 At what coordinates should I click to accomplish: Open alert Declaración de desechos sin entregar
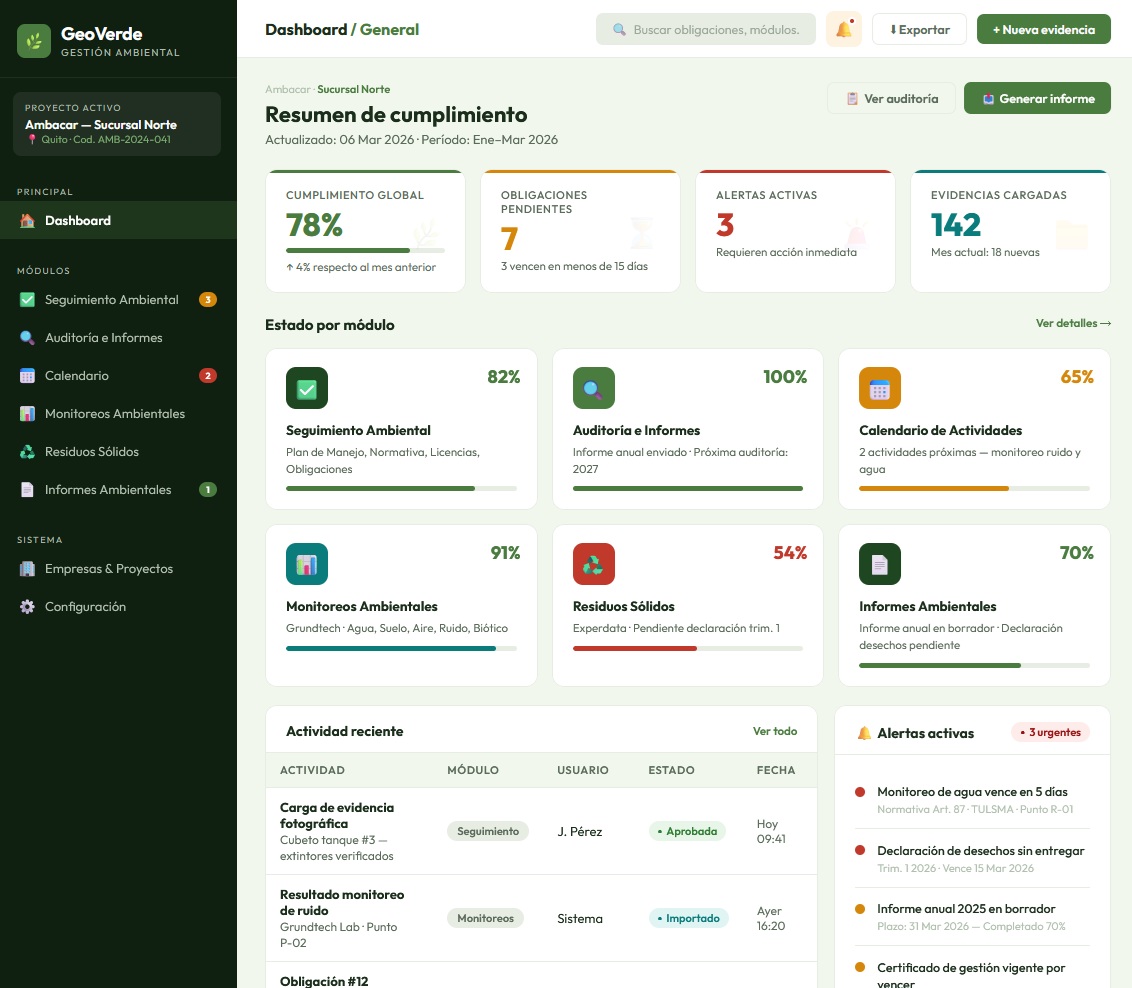(972, 859)
